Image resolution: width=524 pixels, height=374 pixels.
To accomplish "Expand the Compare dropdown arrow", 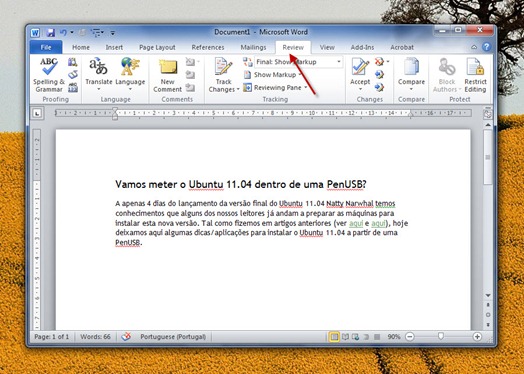I will pyautogui.click(x=411, y=89).
